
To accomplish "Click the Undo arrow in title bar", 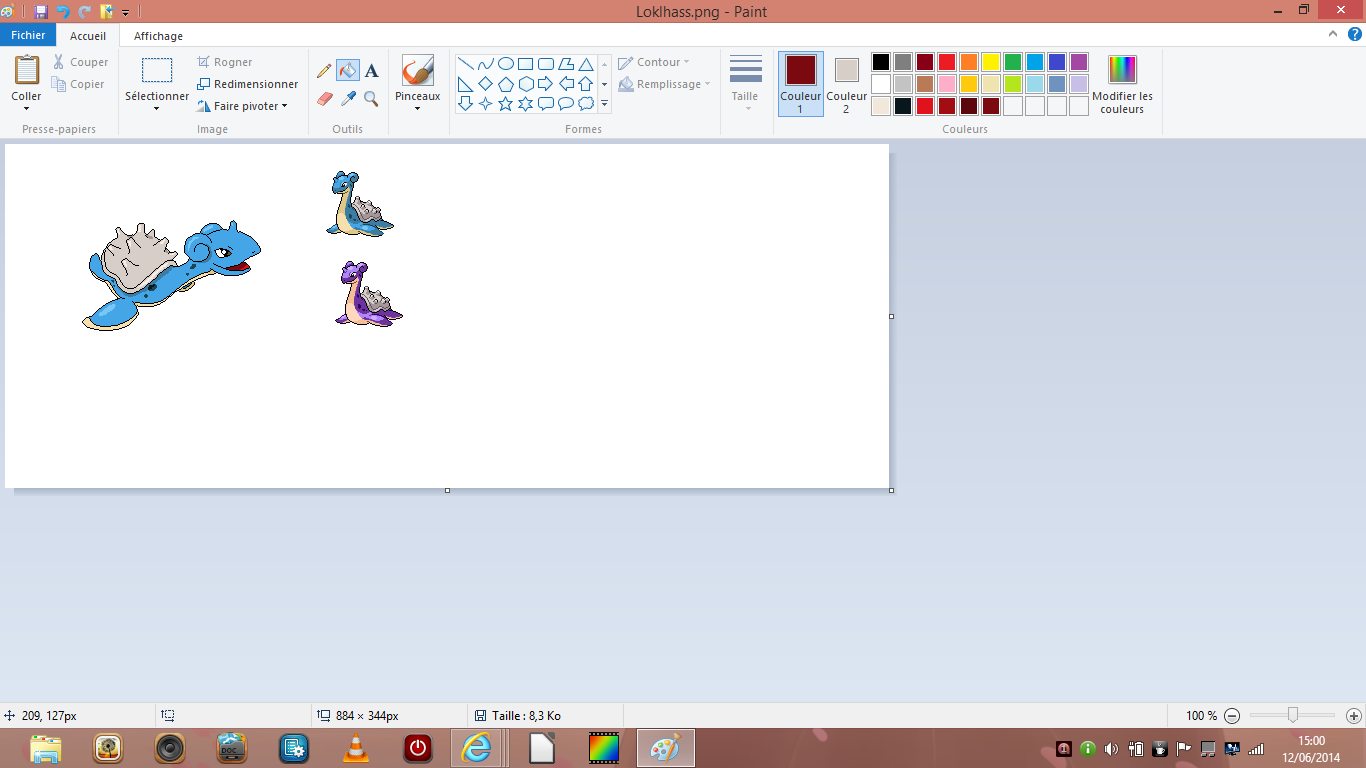I will 63,12.
